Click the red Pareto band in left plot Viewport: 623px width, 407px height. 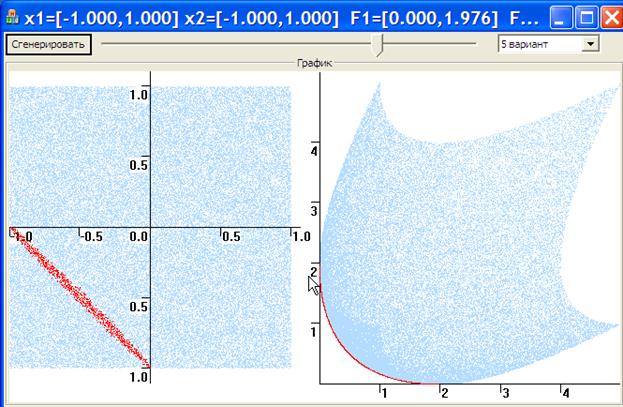pos(81,298)
